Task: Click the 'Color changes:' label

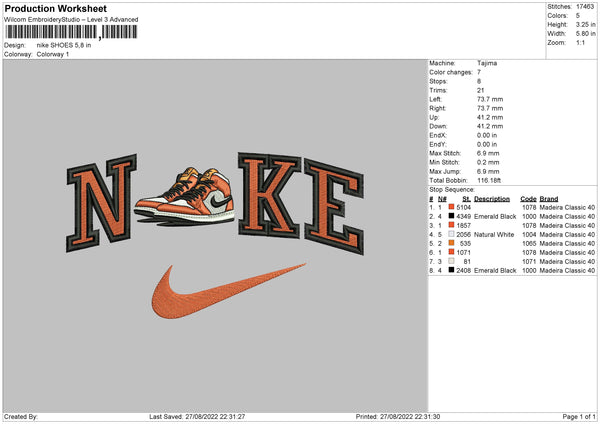Action: [x=451, y=72]
